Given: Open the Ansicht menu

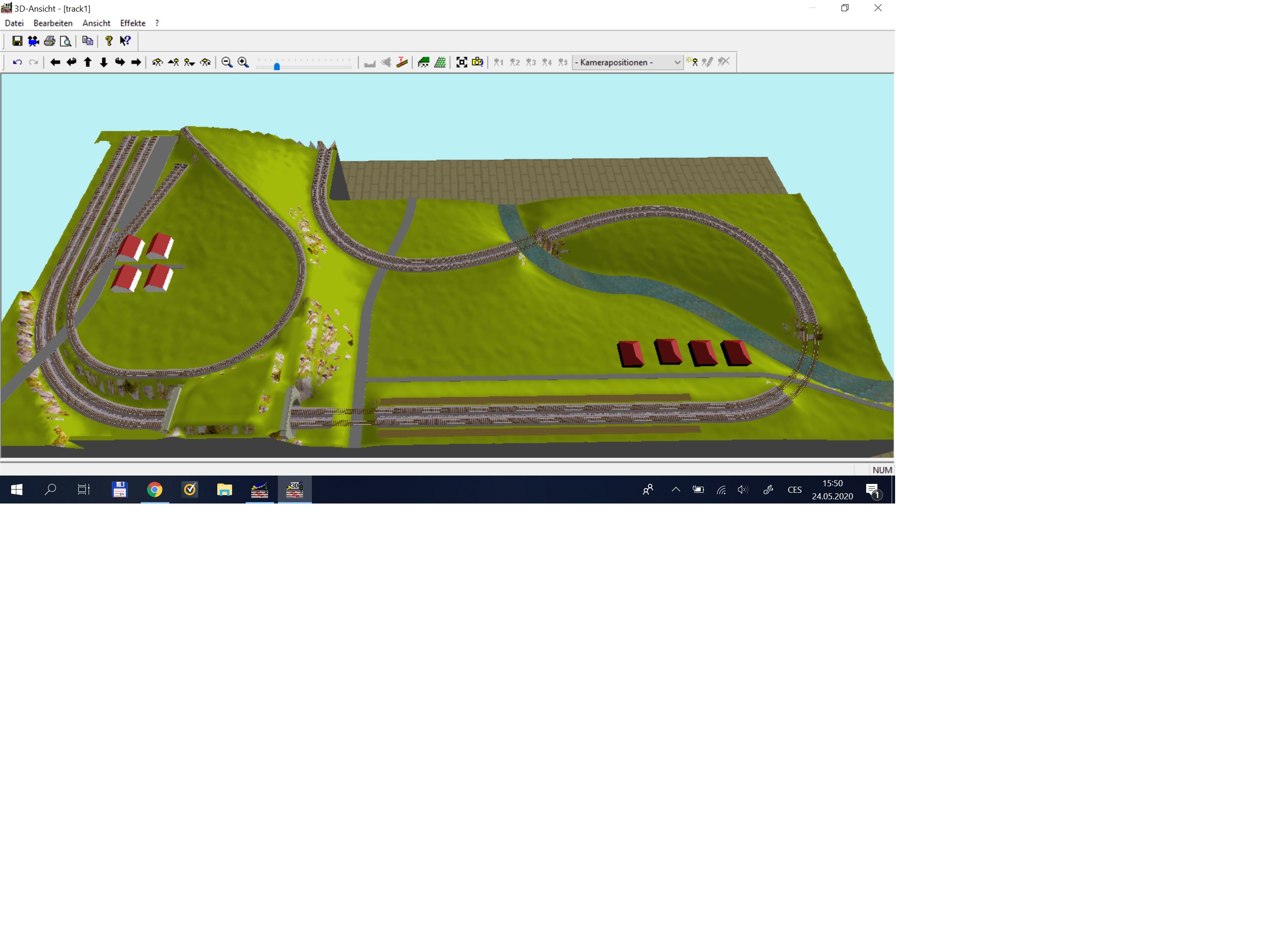Looking at the screenshot, I should click(96, 23).
